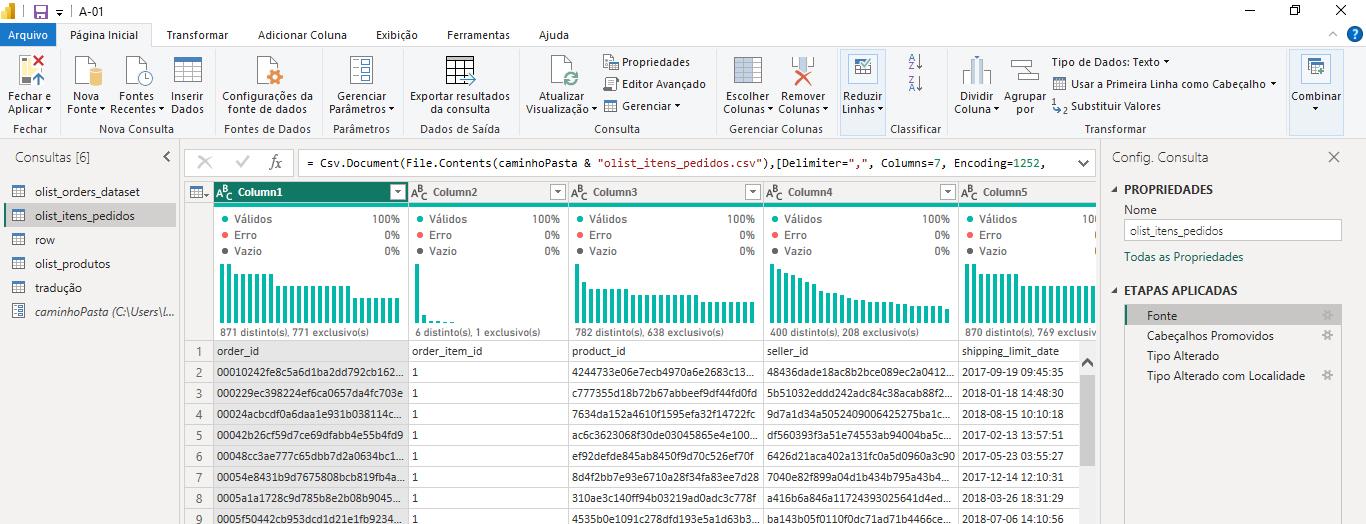Viewport: 1366px width, 524px height.
Task: Open the Editor Avançado
Action: coord(655,84)
